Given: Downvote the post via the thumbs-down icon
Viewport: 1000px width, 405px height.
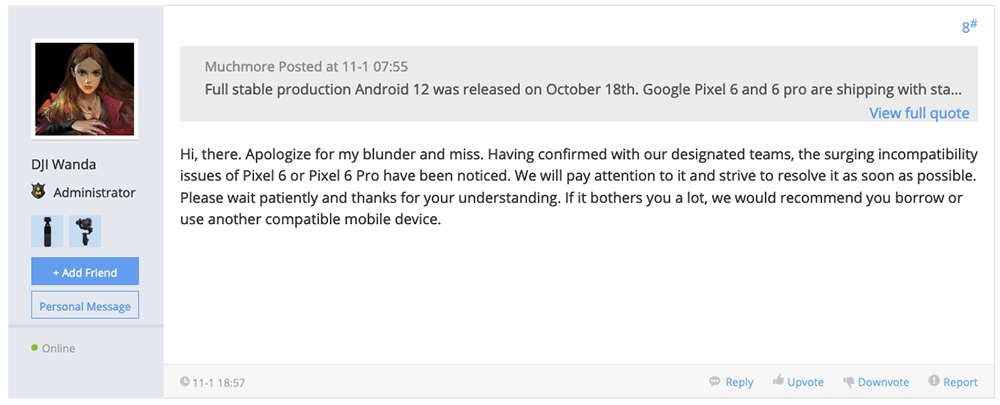Looking at the screenshot, I should point(849,382).
